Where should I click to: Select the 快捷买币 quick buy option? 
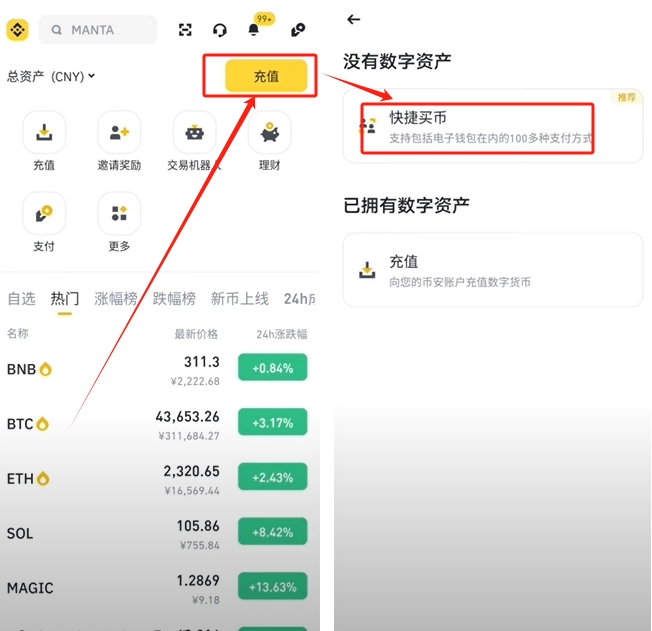(x=493, y=126)
